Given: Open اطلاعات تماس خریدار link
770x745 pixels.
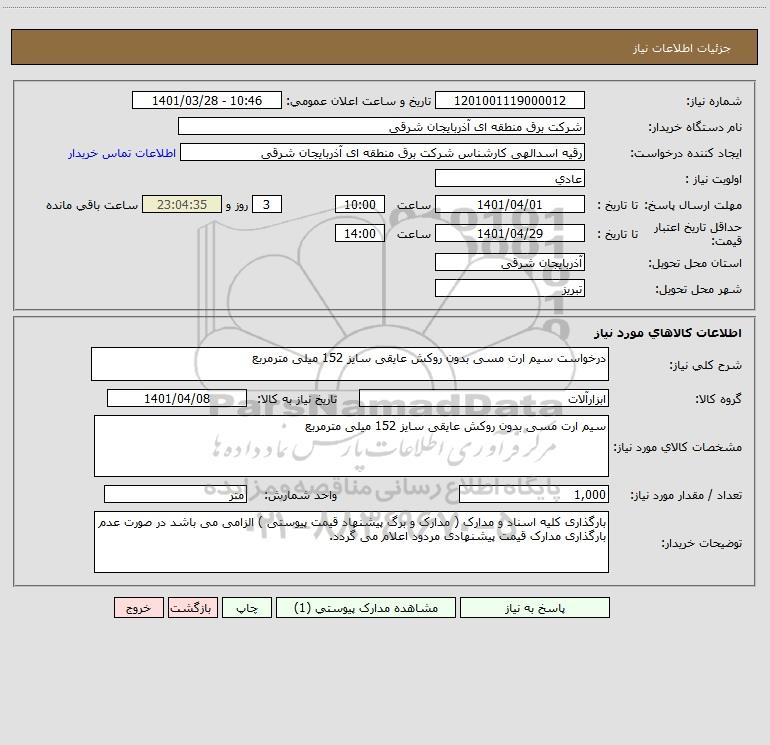Looking at the screenshot, I should click(x=122, y=153).
